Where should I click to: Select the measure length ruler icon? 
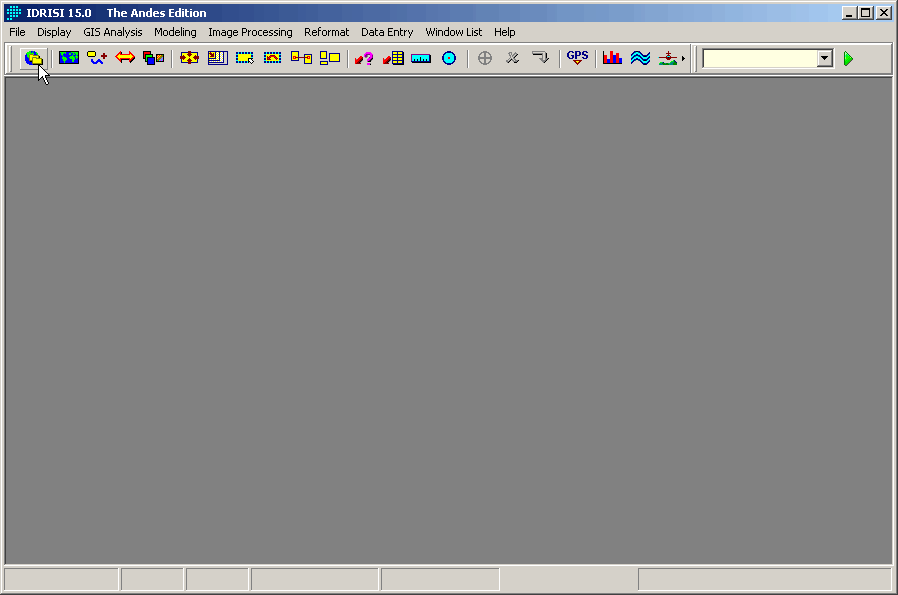point(421,58)
